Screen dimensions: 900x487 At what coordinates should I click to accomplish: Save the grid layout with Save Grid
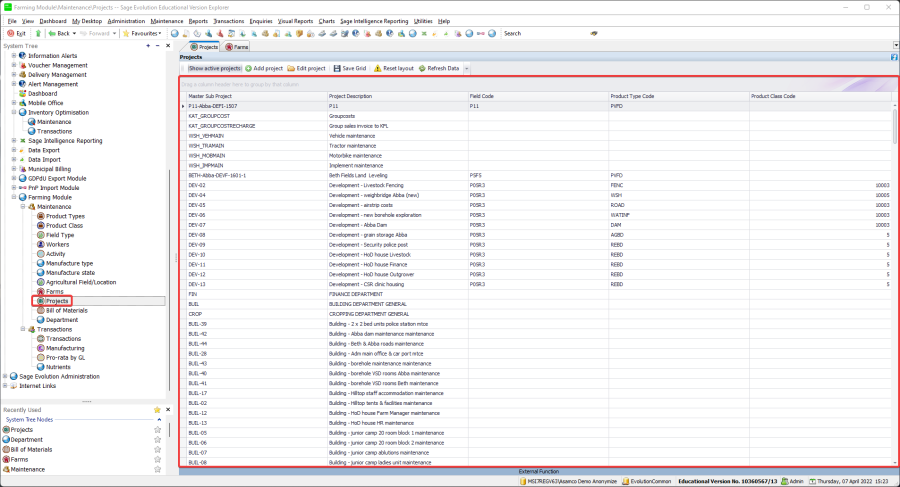point(350,68)
